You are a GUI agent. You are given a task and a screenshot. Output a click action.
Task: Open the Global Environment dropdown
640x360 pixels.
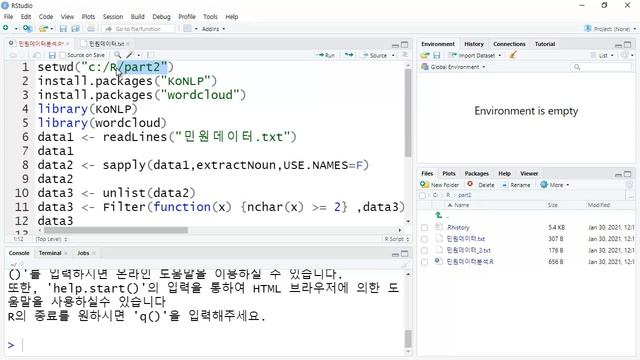click(x=453, y=67)
